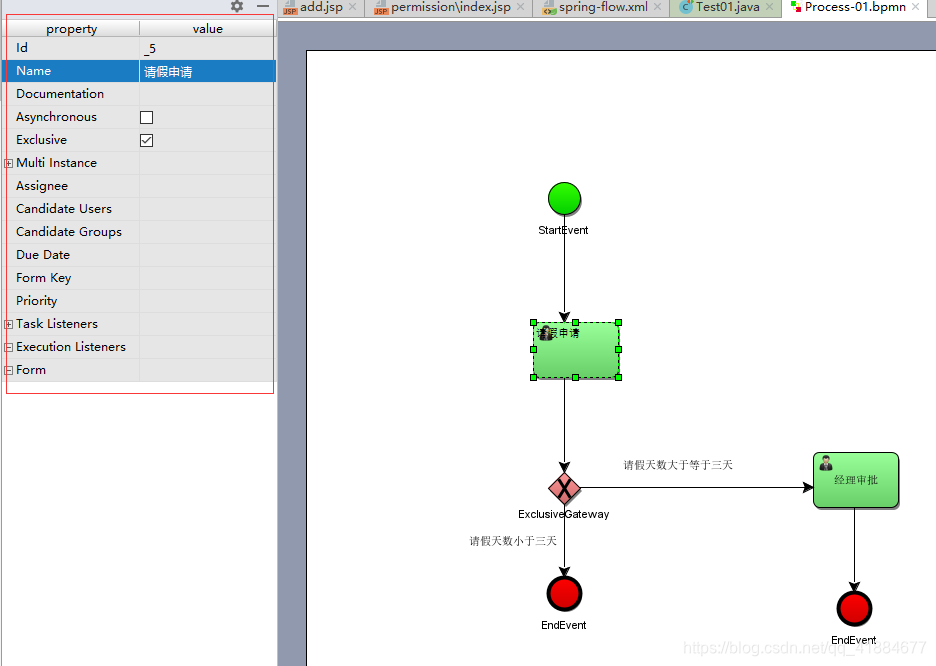Click the Form Key value field
Screen dimensions: 936x666
pos(207,278)
